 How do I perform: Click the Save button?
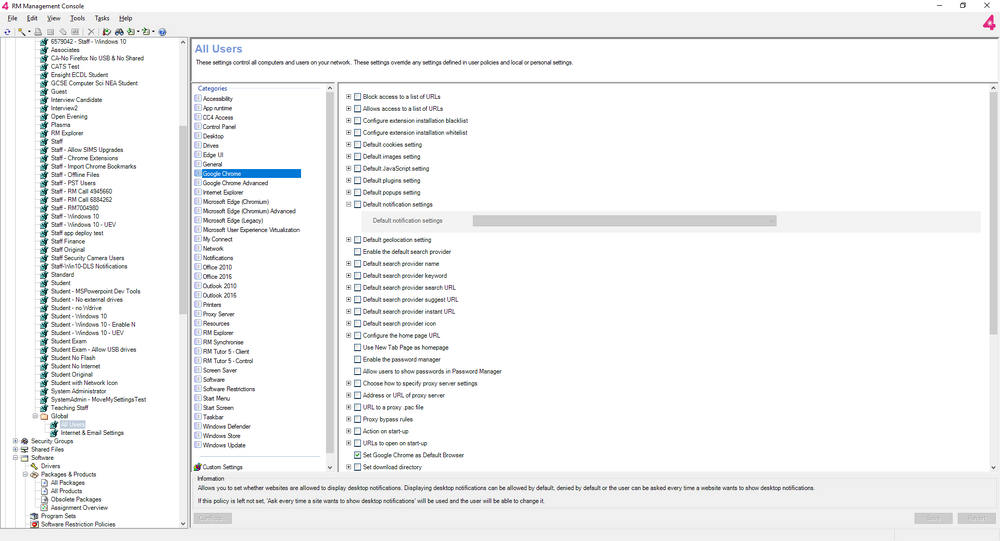(933, 518)
